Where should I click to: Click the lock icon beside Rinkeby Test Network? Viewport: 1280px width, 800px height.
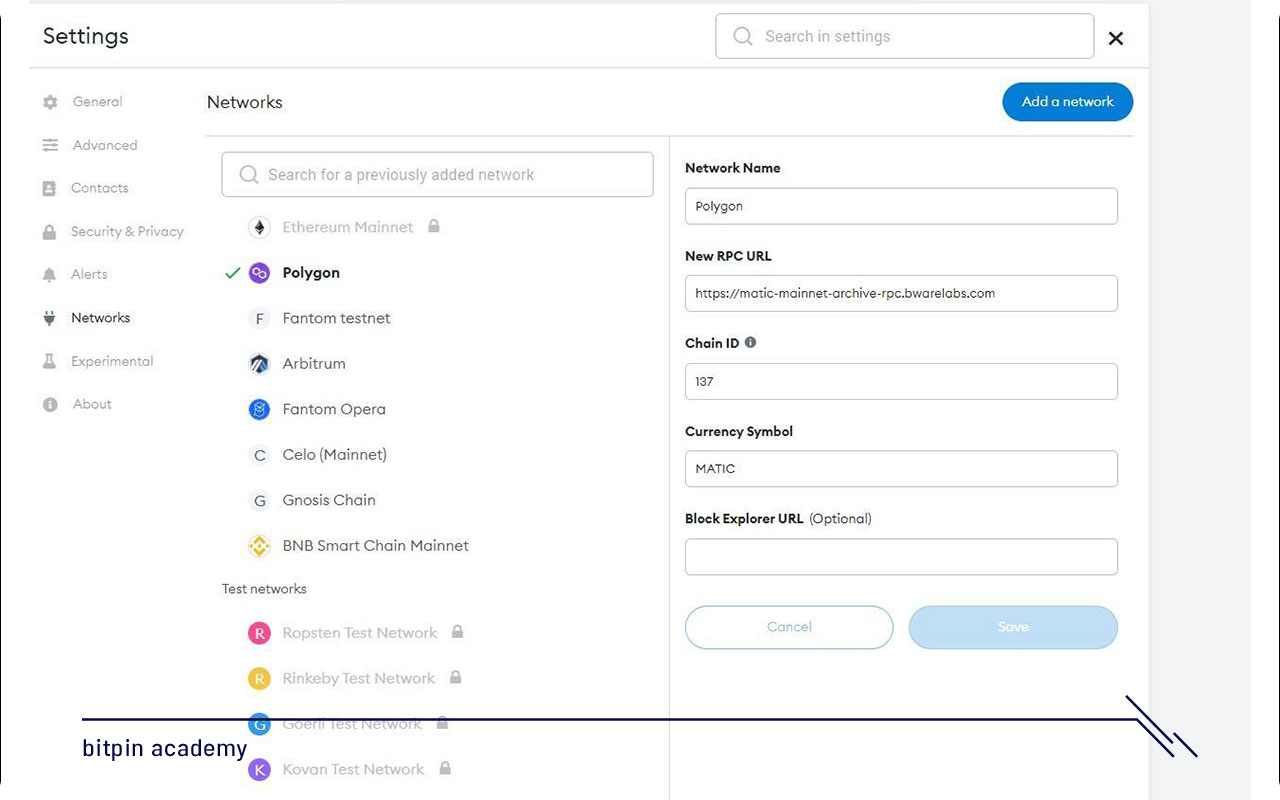pyautogui.click(x=455, y=677)
